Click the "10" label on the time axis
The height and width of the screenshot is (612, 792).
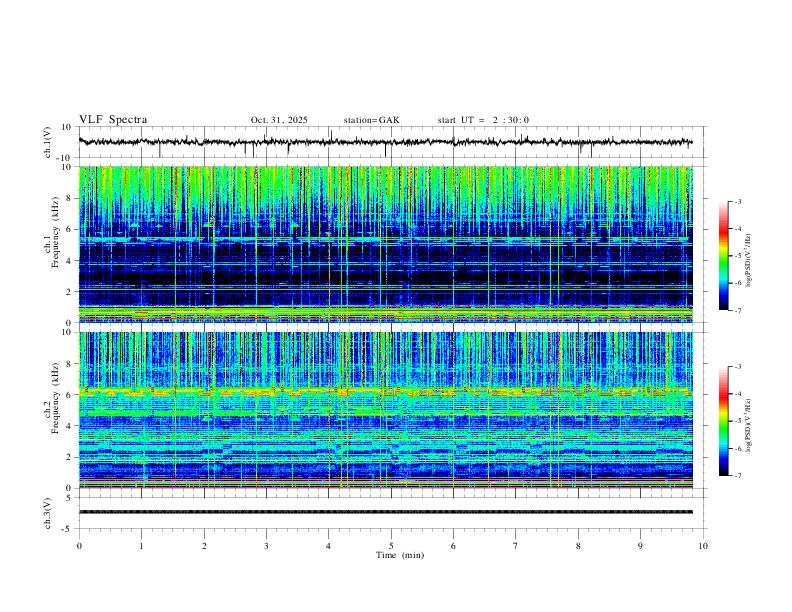(x=703, y=546)
